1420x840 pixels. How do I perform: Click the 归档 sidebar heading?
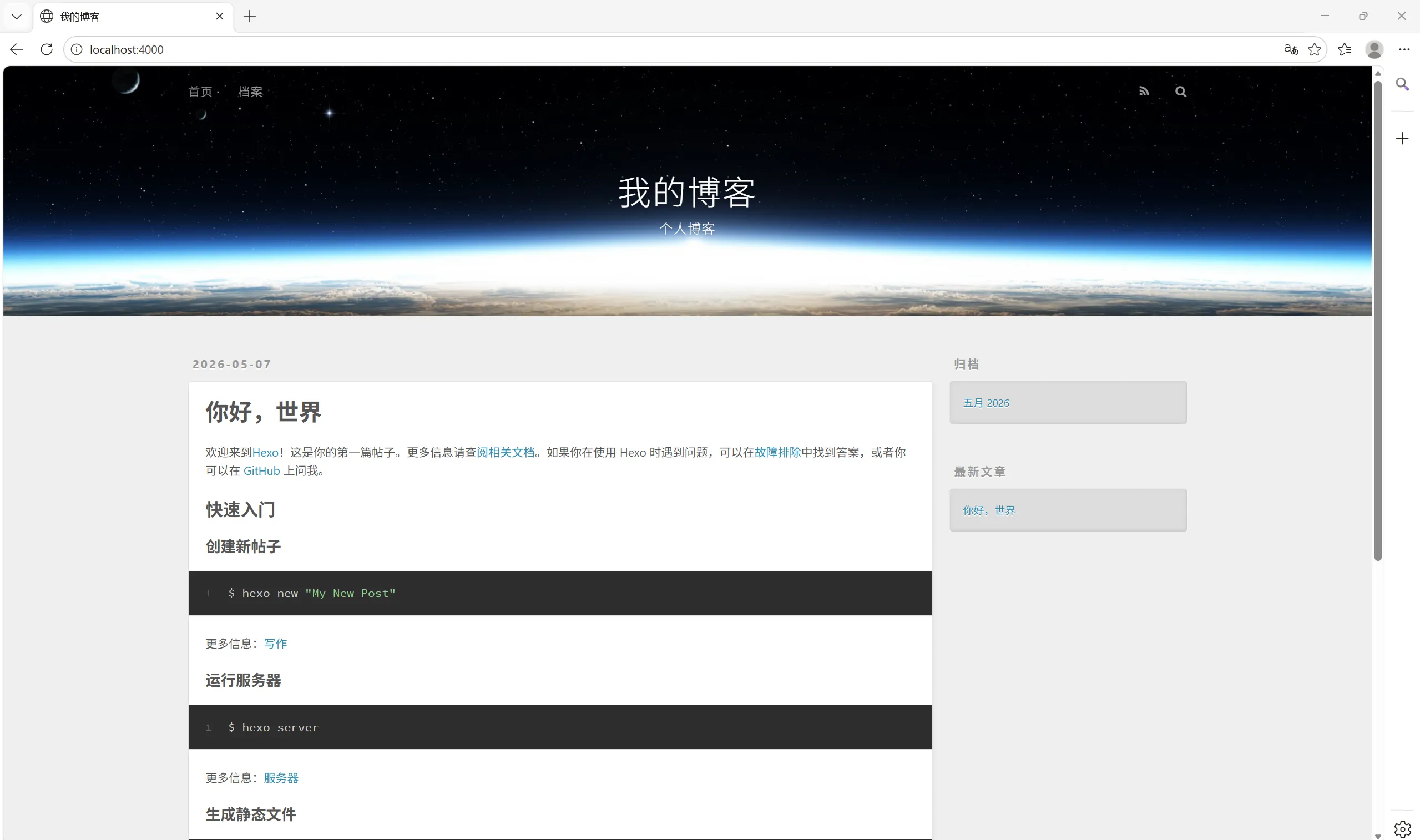tap(966, 364)
